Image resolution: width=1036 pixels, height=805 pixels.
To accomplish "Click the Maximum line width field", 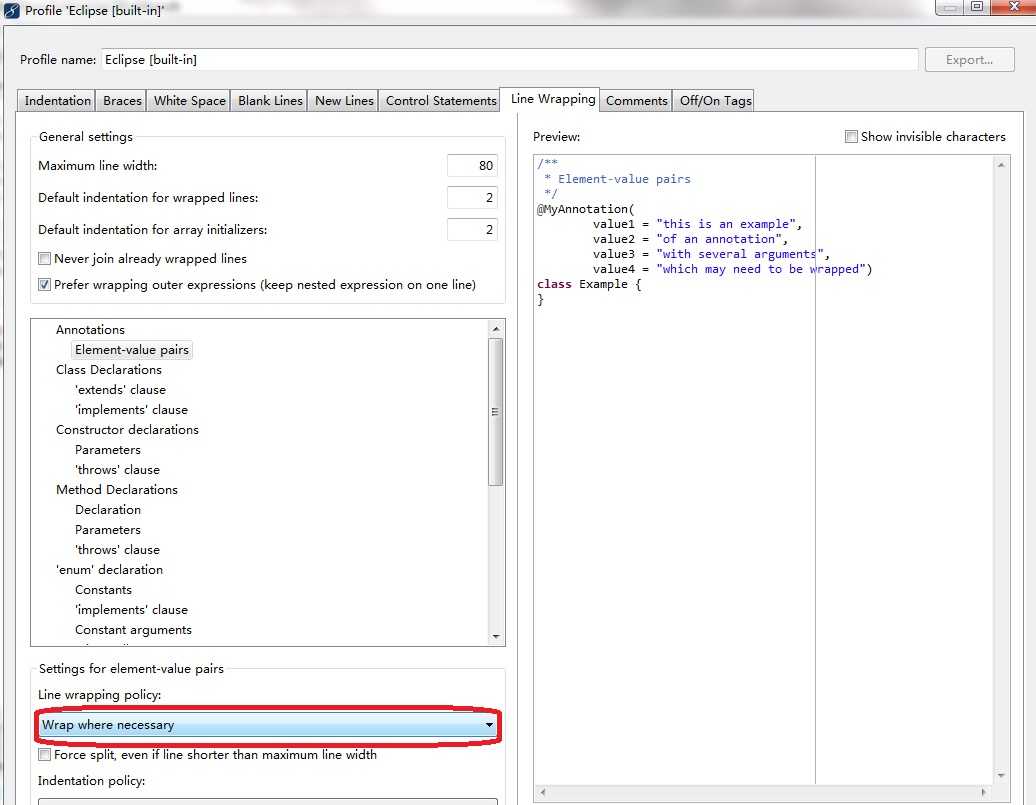I will point(472,165).
